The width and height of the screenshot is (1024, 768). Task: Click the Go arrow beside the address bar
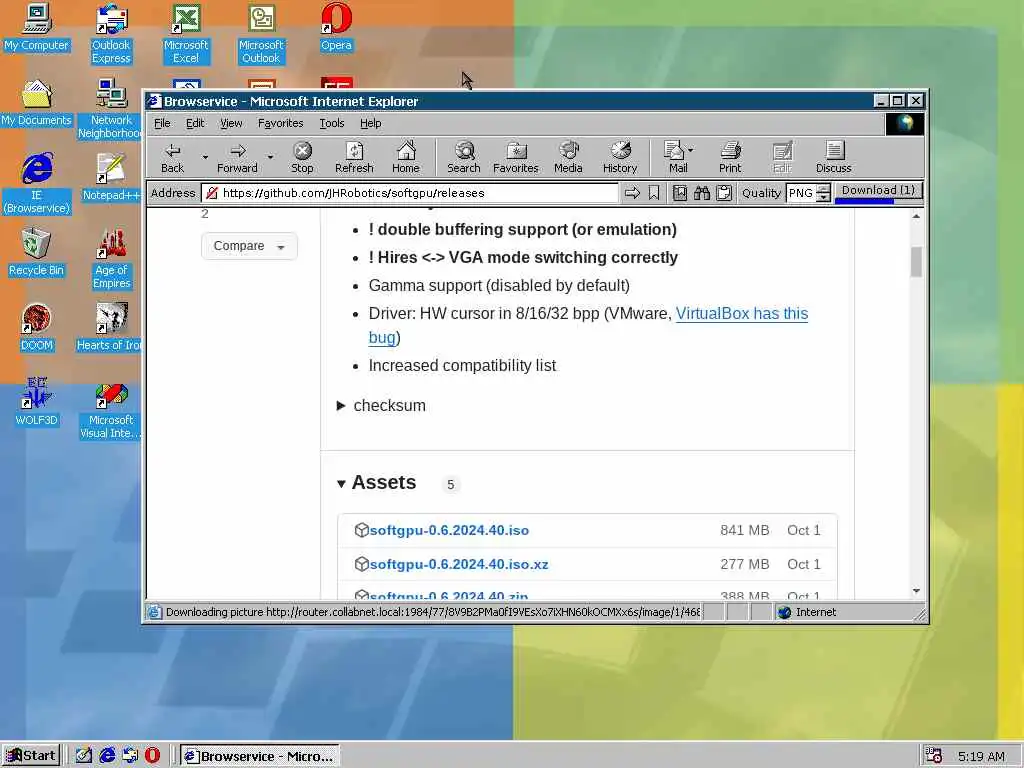point(632,193)
